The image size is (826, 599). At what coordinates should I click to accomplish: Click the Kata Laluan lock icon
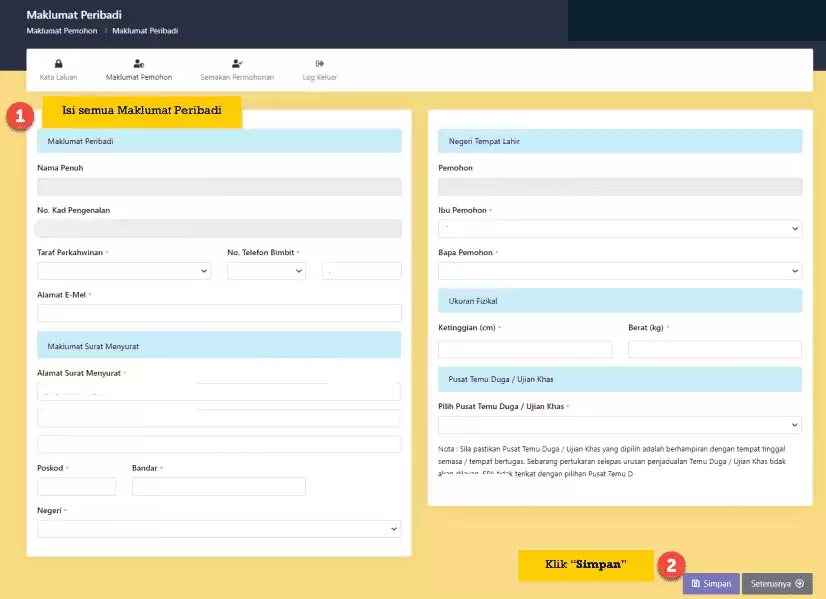pyautogui.click(x=59, y=64)
